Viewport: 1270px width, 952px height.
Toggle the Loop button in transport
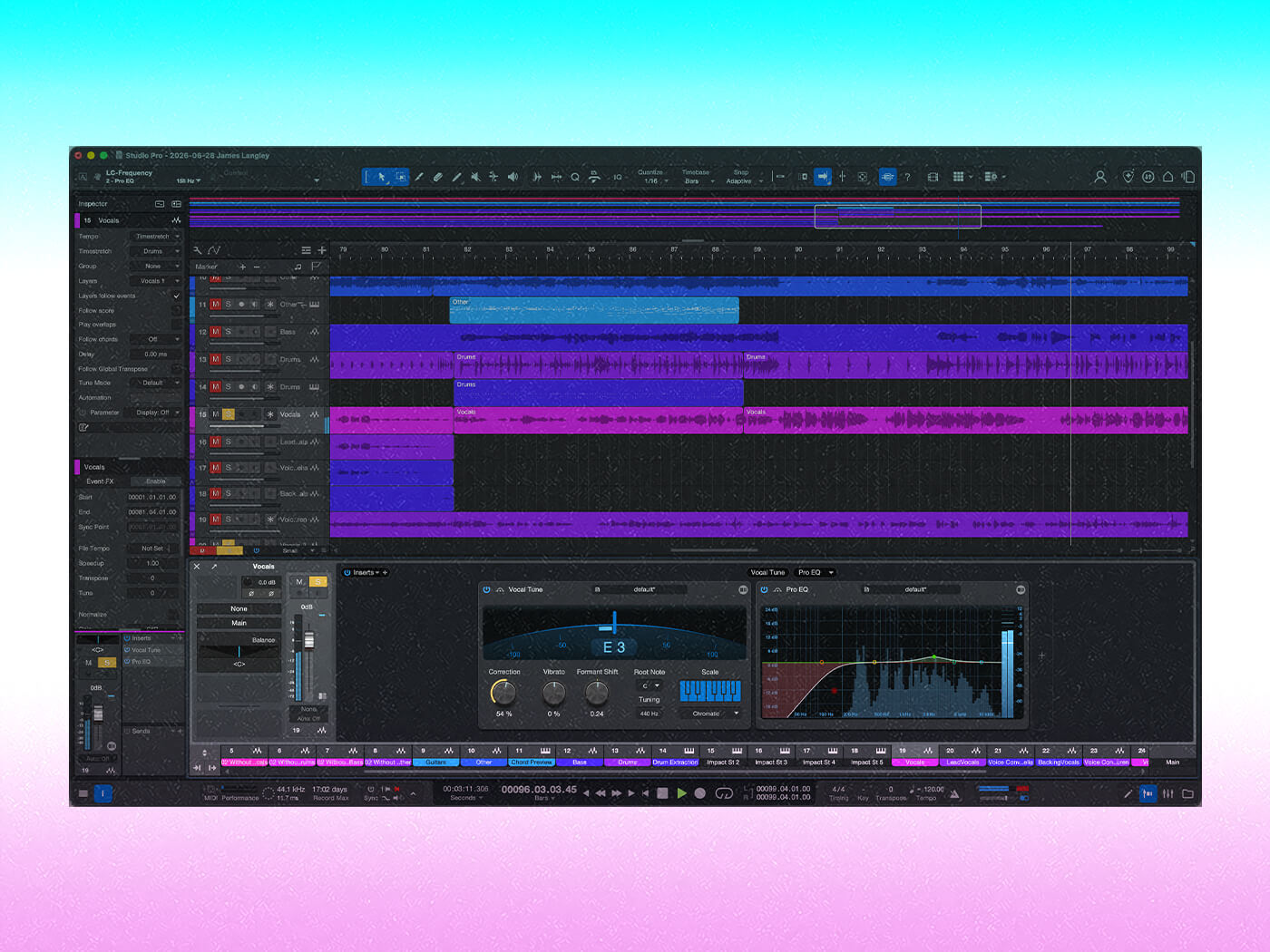pyautogui.click(x=724, y=793)
